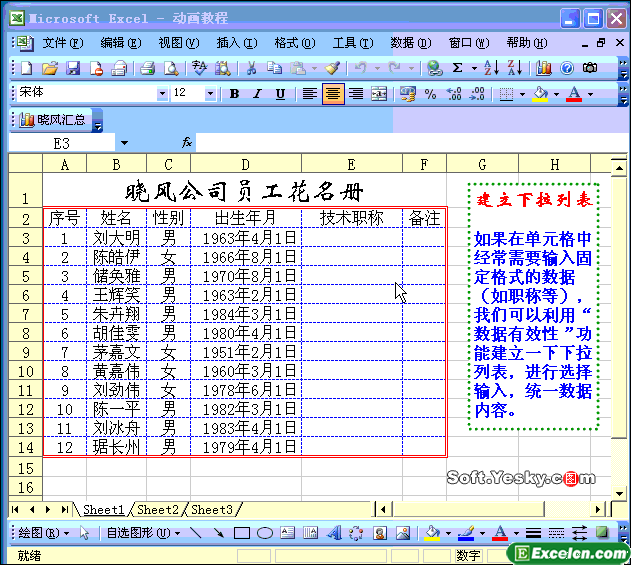The image size is (631, 565).
Task: Toggle Align Right
Action: tap(356, 94)
